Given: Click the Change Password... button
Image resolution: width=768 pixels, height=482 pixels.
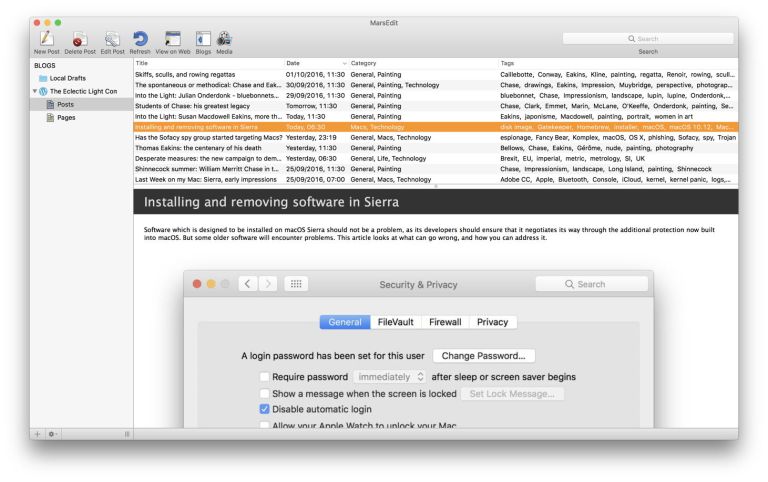Looking at the screenshot, I should pyautogui.click(x=483, y=356).
